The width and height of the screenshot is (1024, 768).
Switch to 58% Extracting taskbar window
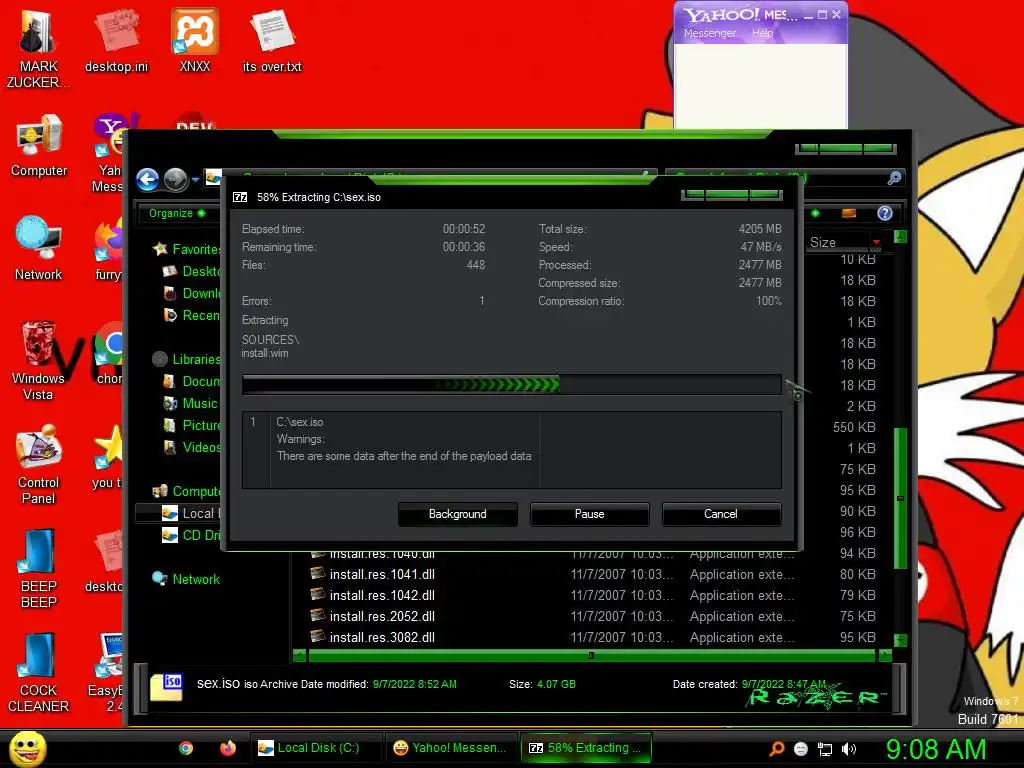[x=585, y=748]
